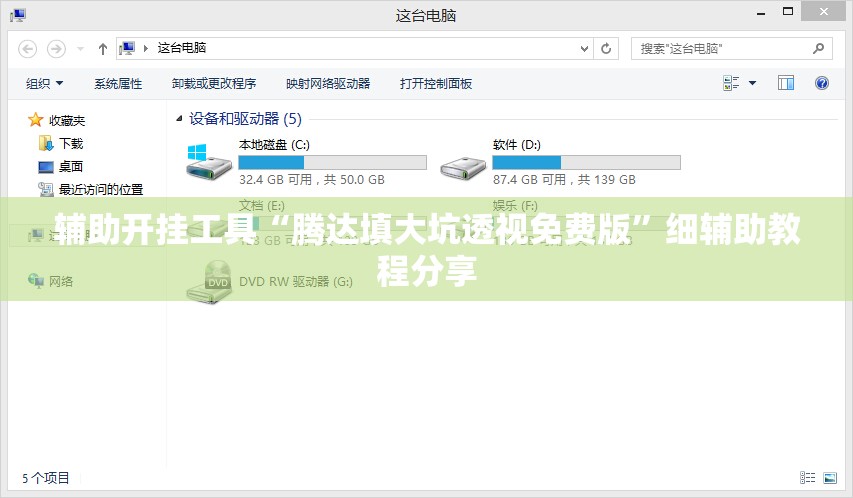Screen dimensions: 853x498
Task: Click 设备和驱动器 (5) group header
Action: [245, 119]
